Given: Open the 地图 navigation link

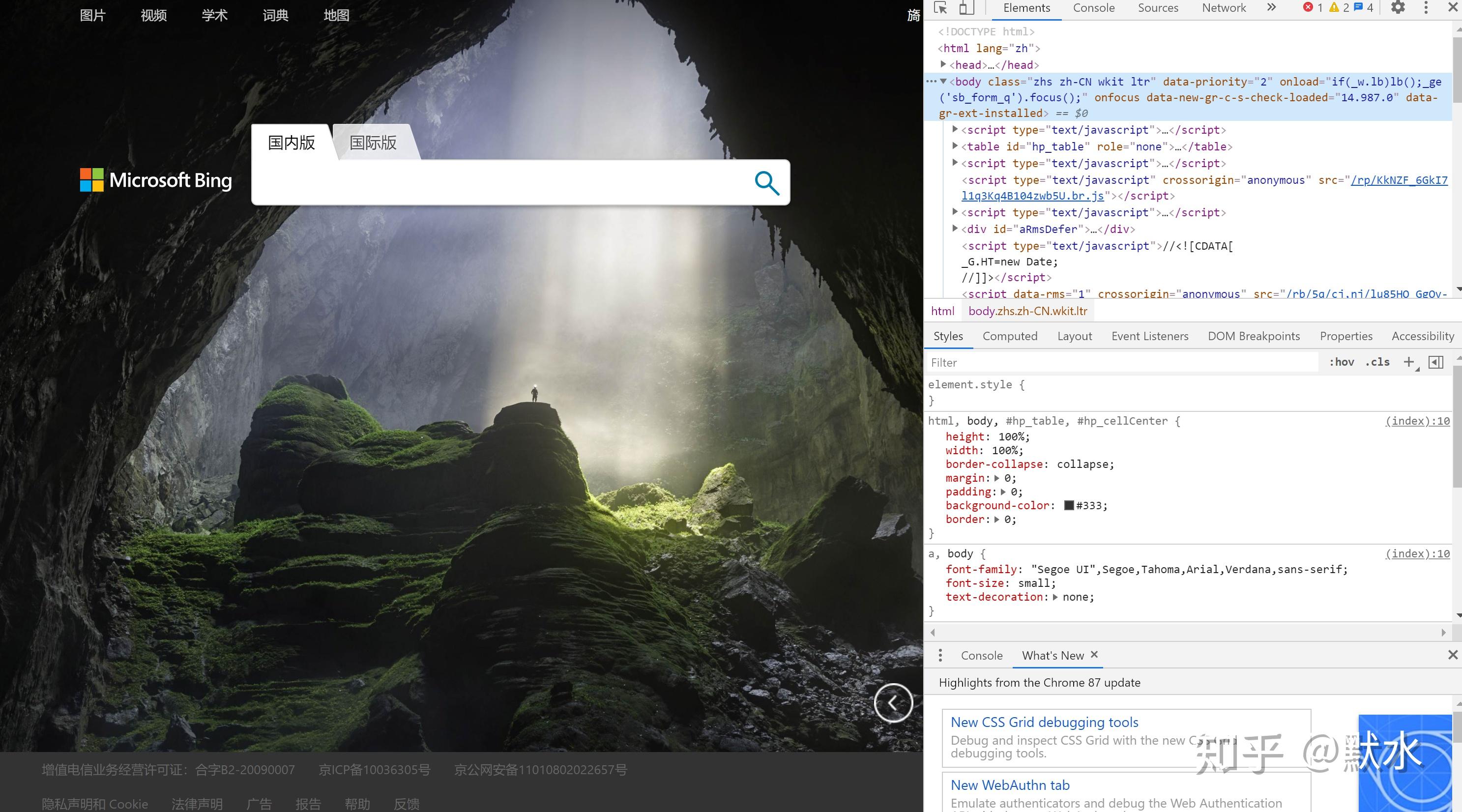Looking at the screenshot, I should (x=337, y=15).
